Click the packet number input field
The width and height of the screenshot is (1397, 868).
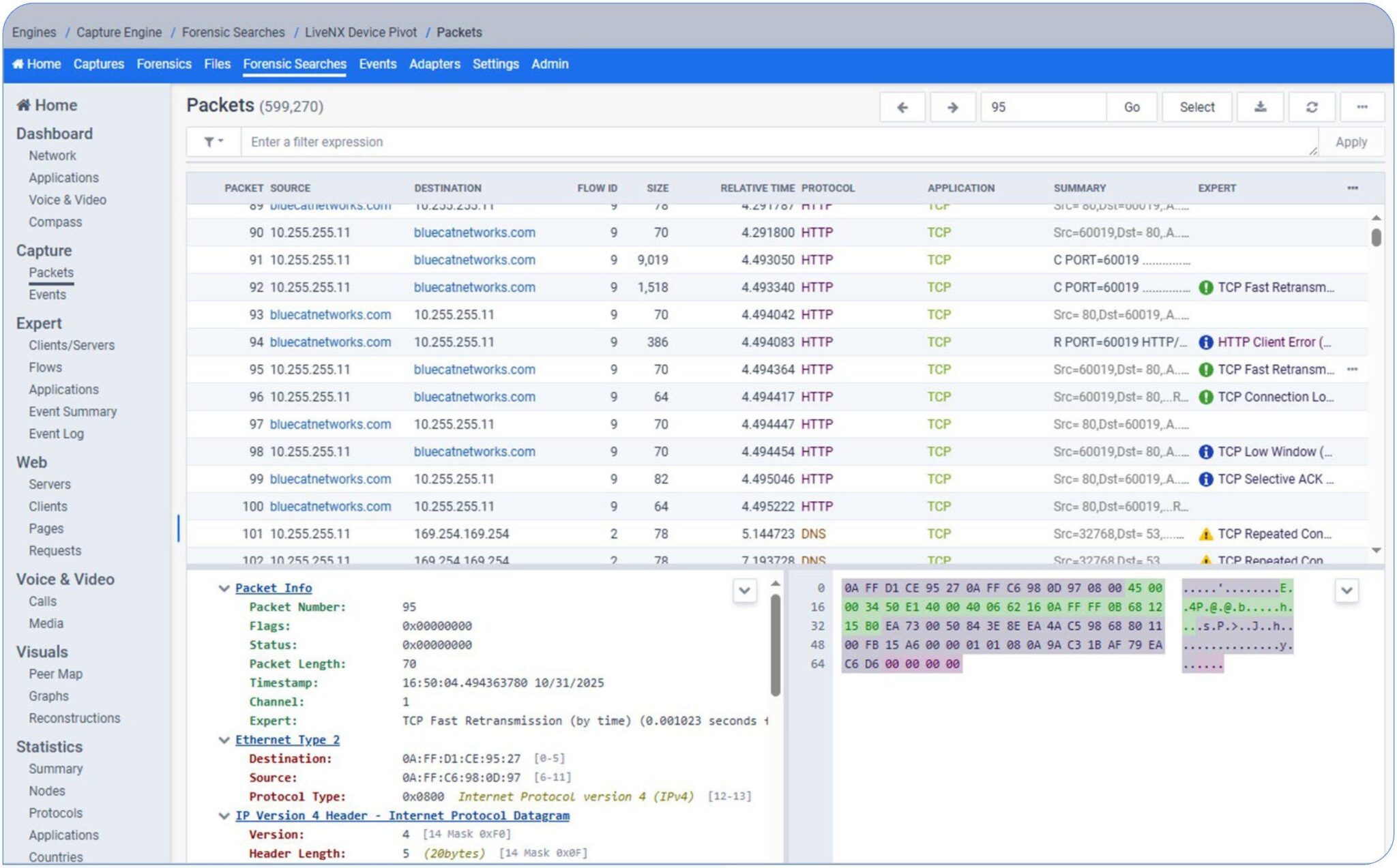click(1044, 107)
